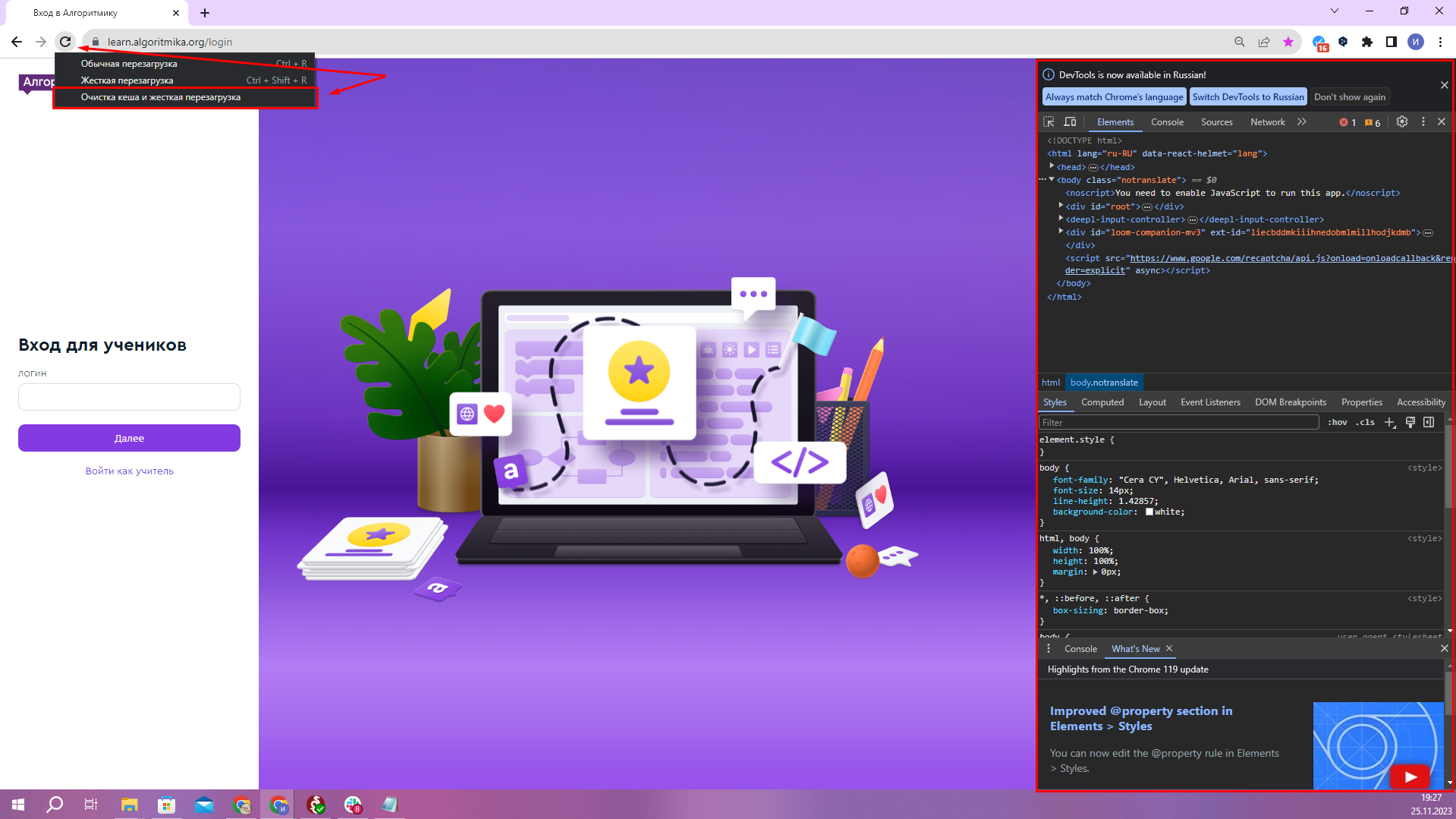Click the Styles Filter input box
This screenshot has width=1456, height=819.
tap(1178, 423)
